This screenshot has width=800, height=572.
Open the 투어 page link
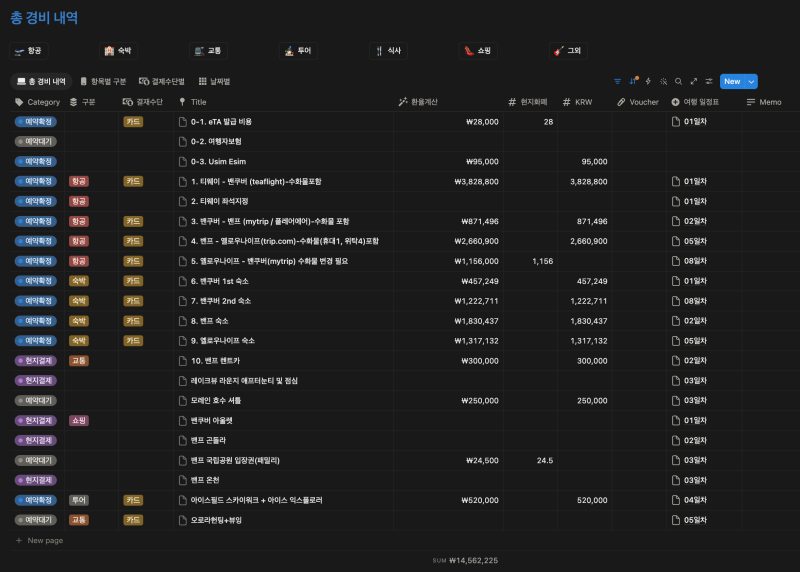[298, 51]
